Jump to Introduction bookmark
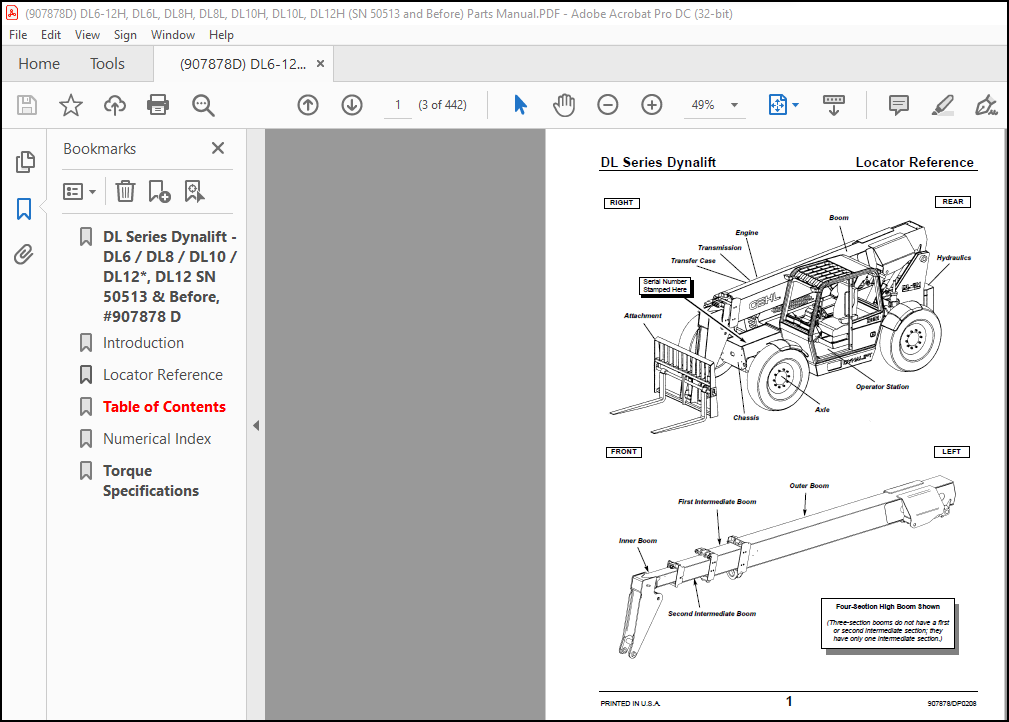 coord(143,343)
